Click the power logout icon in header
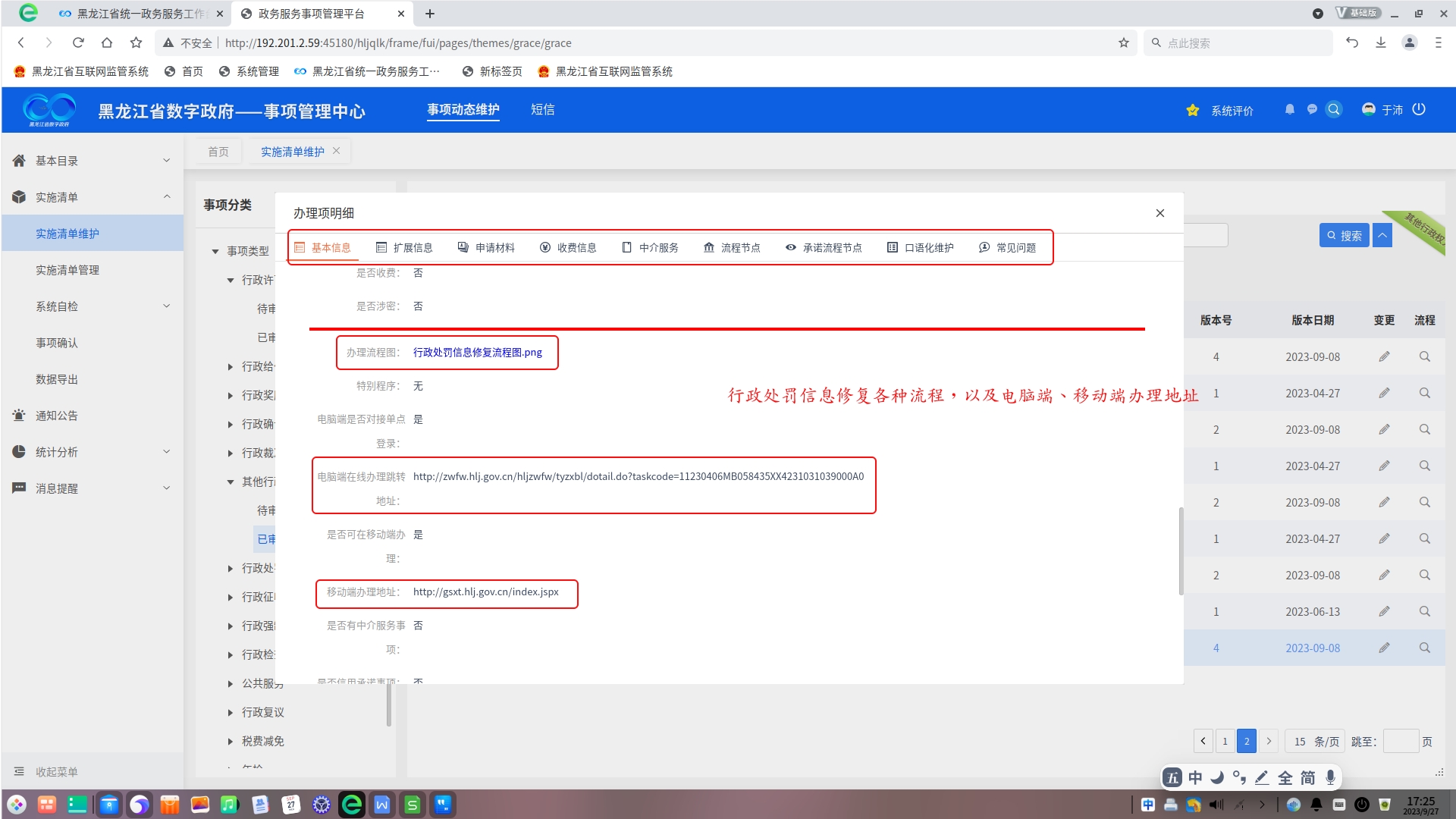The height and width of the screenshot is (819, 1456). (x=1419, y=109)
